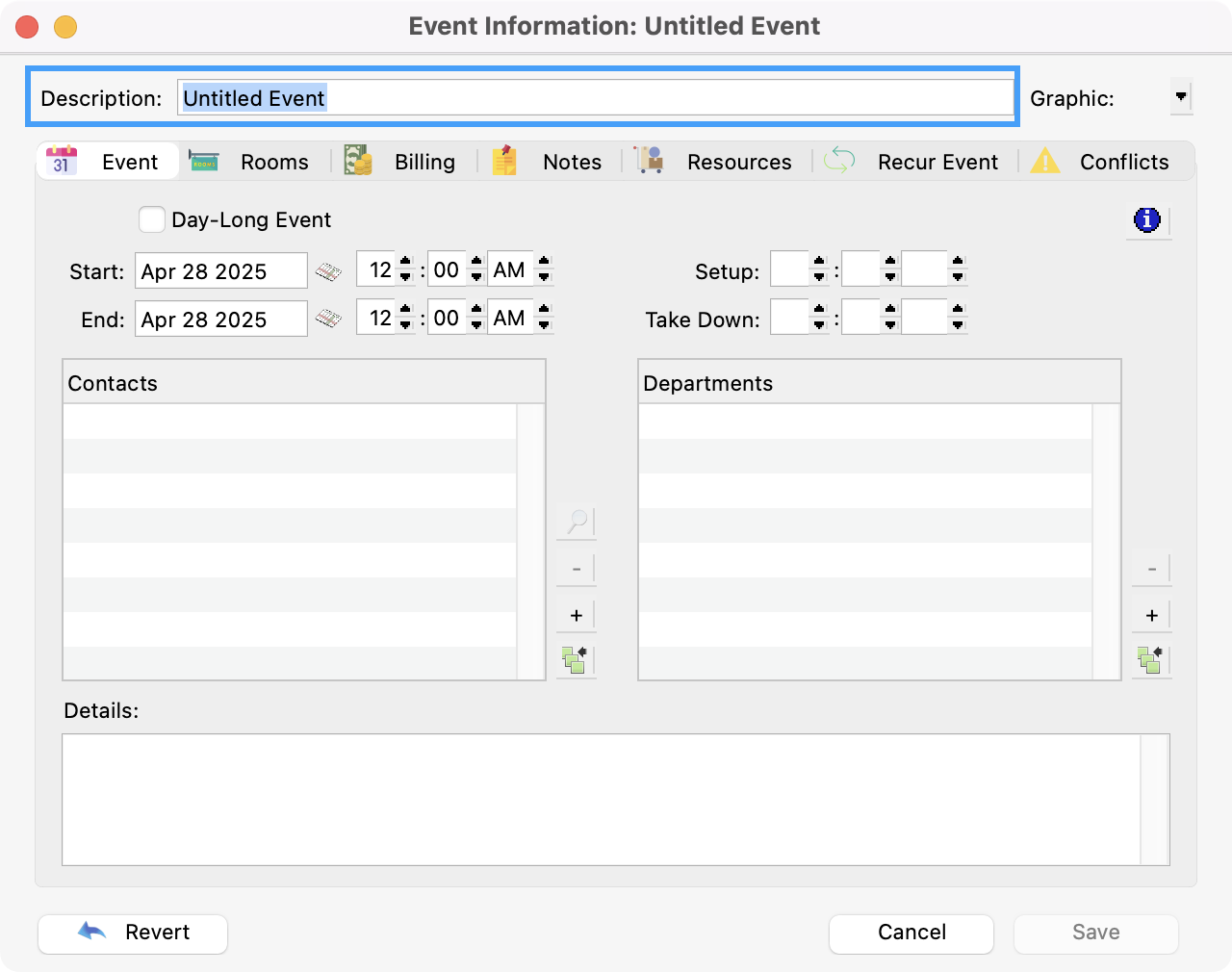Click the blue info icon

coord(1147,220)
